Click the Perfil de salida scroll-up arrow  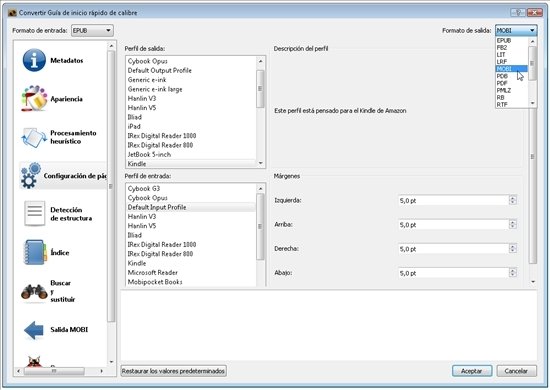click(260, 61)
